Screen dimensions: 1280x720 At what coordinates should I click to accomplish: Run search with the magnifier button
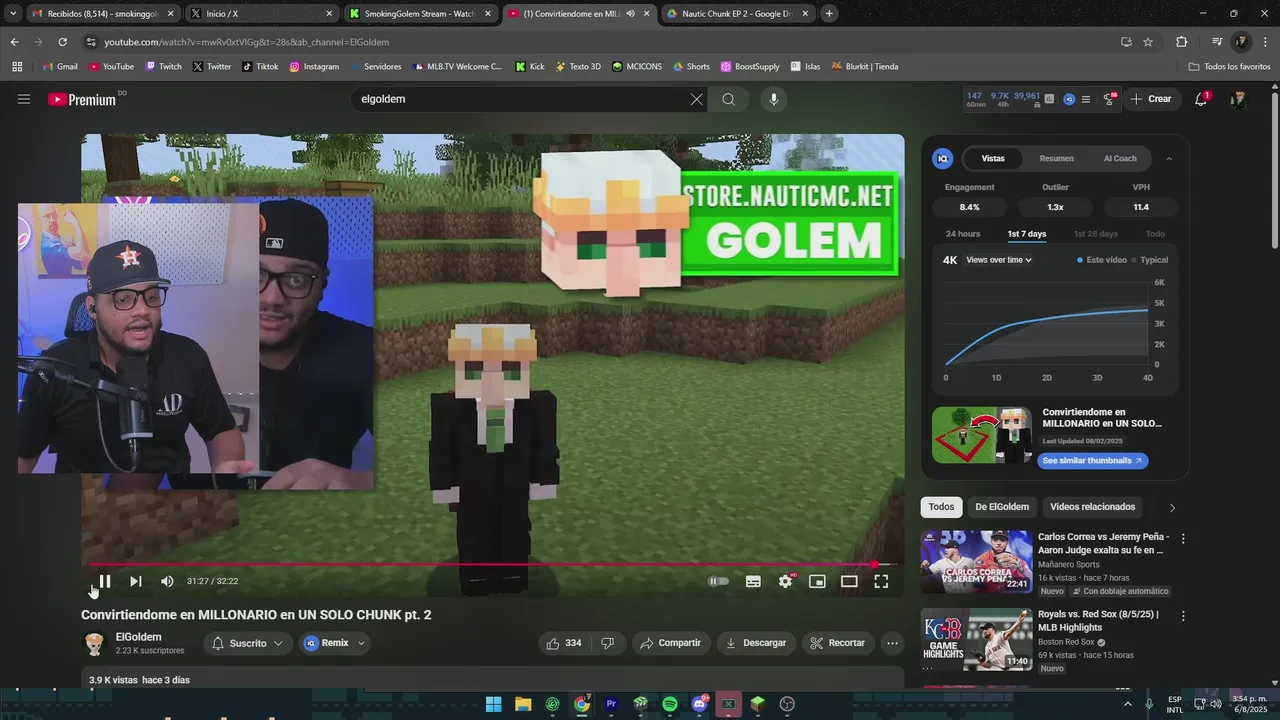[x=728, y=99]
